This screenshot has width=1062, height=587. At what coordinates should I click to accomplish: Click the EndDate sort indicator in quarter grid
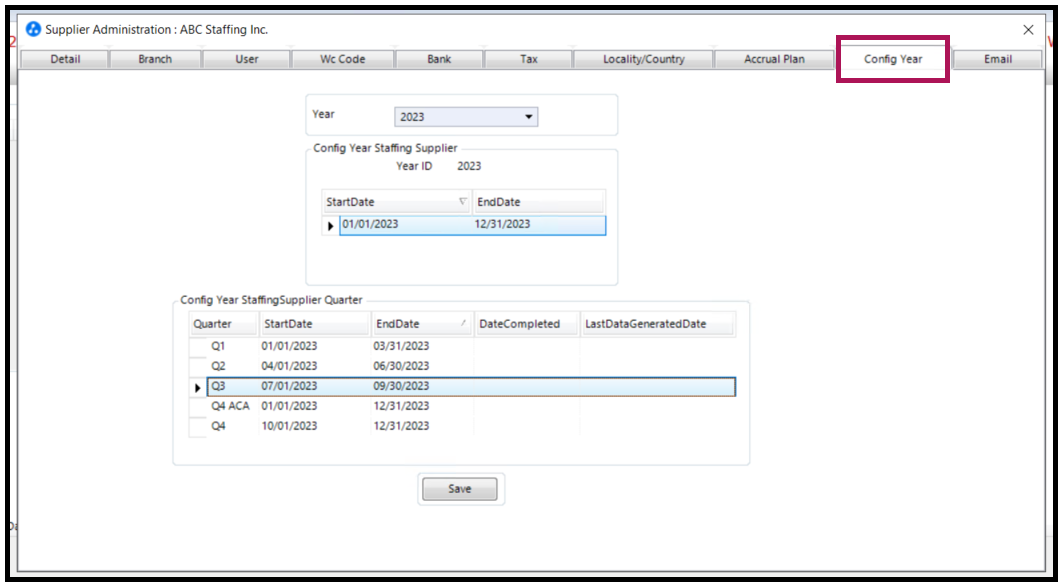tap(460, 323)
